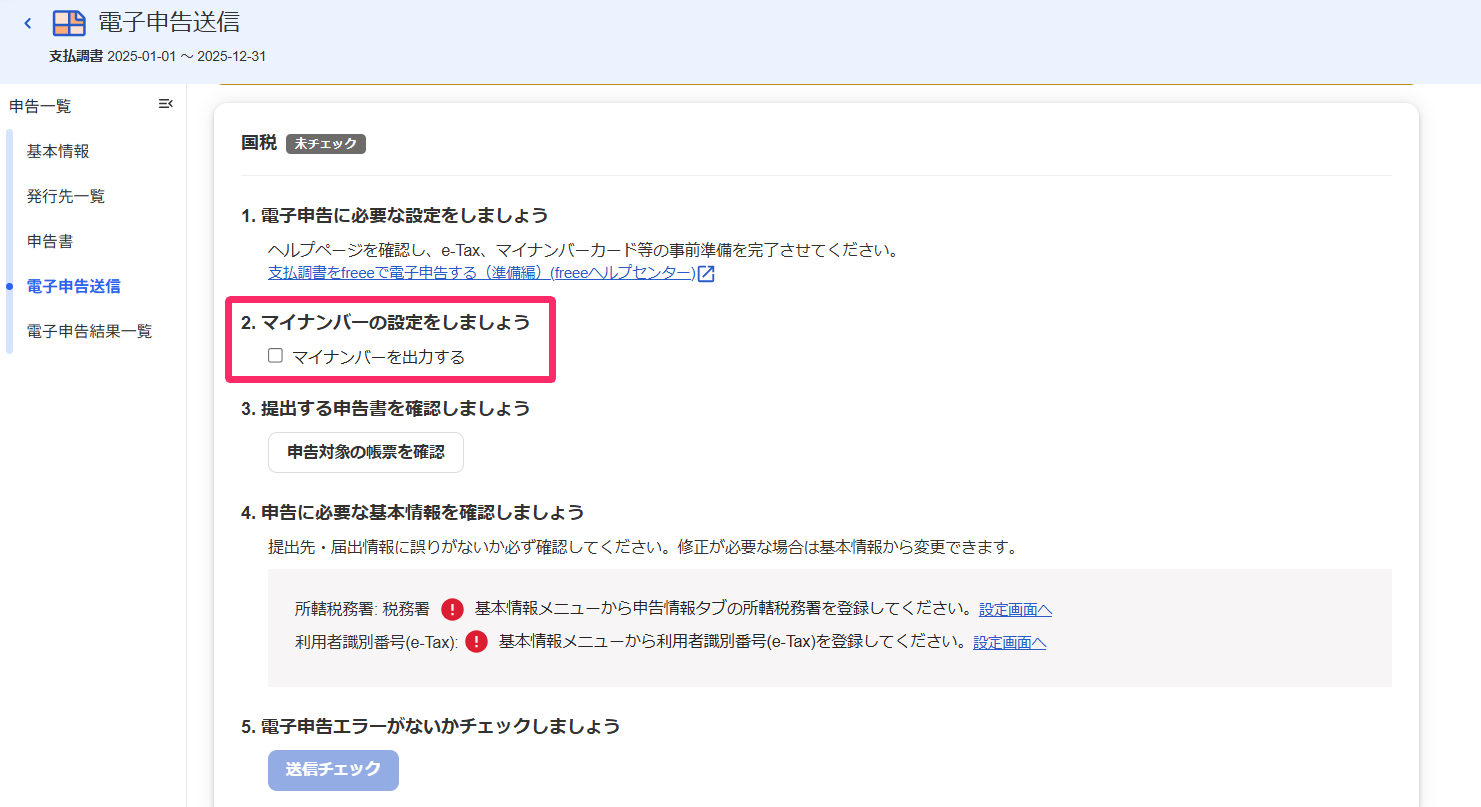This screenshot has height=807, width=1481.
Task: Click the 国税 section heading
Action: tap(259, 143)
